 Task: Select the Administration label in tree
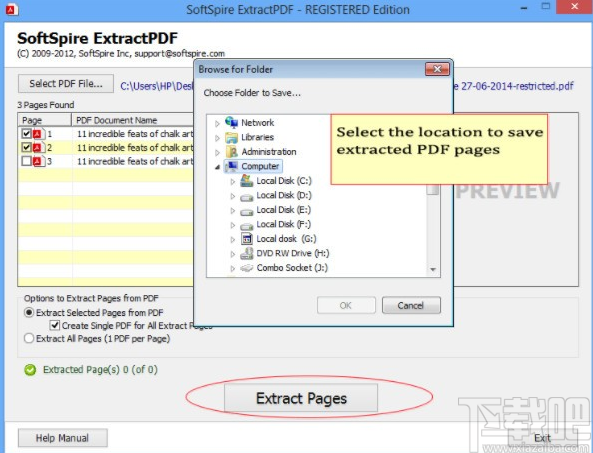tap(269, 152)
